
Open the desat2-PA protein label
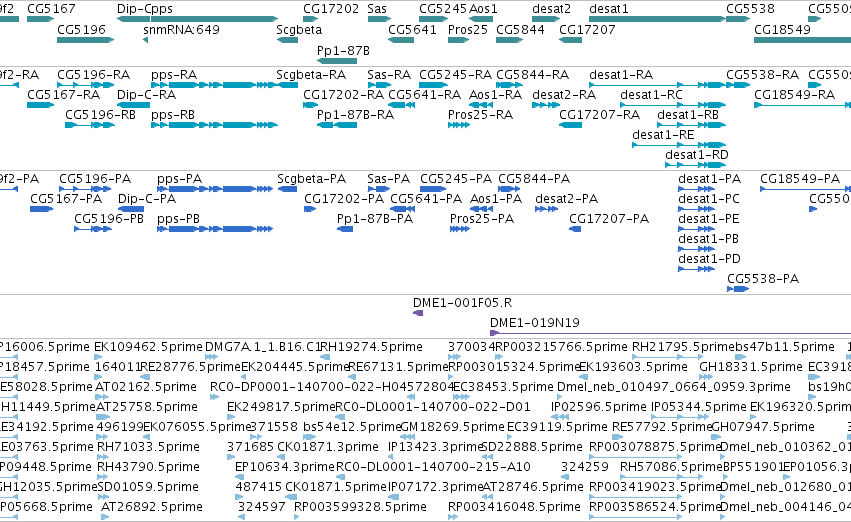pos(567,199)
